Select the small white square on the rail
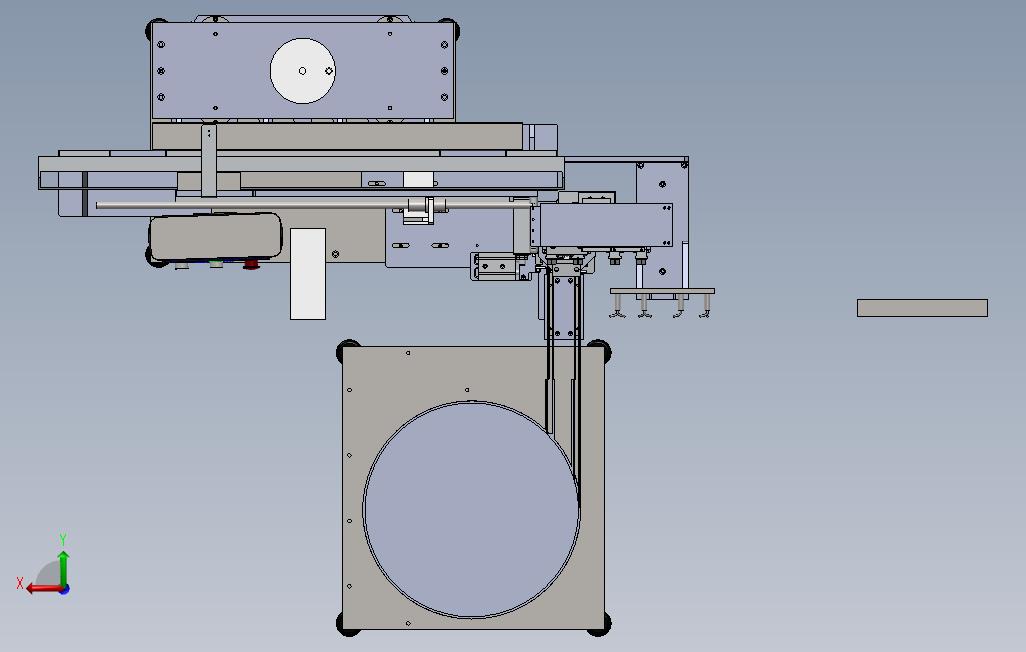Image resolution: width=1026 pixels, height=652 pixels. click(x=418, y=179)
